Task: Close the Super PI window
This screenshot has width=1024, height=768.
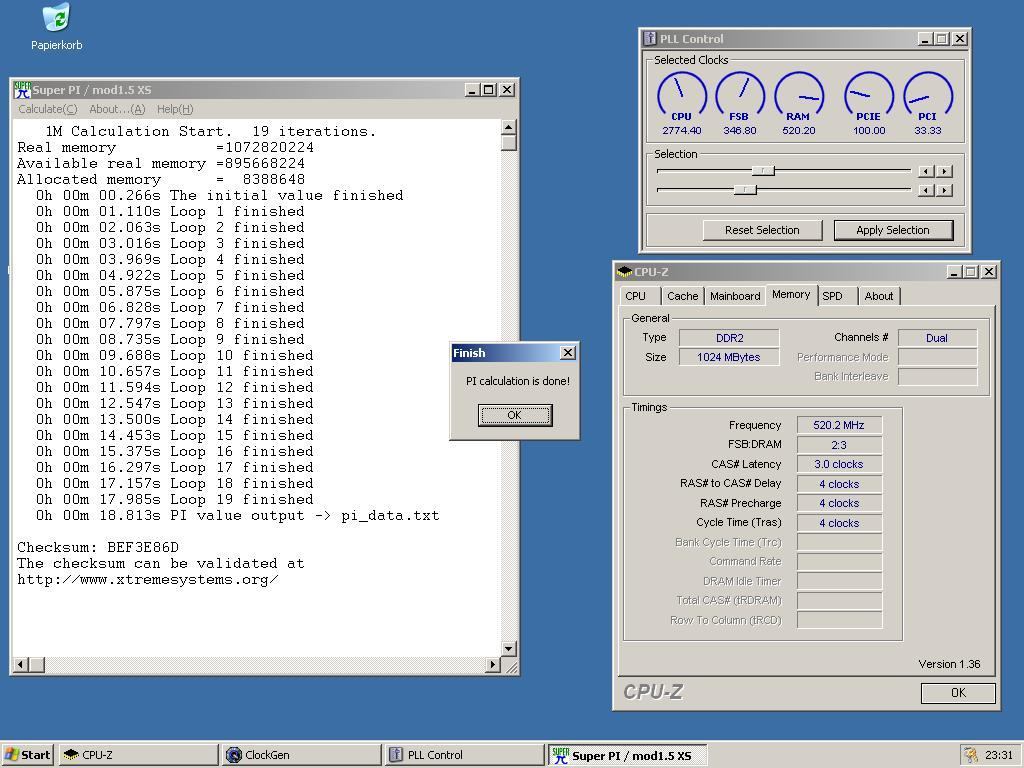Action: 507,89
